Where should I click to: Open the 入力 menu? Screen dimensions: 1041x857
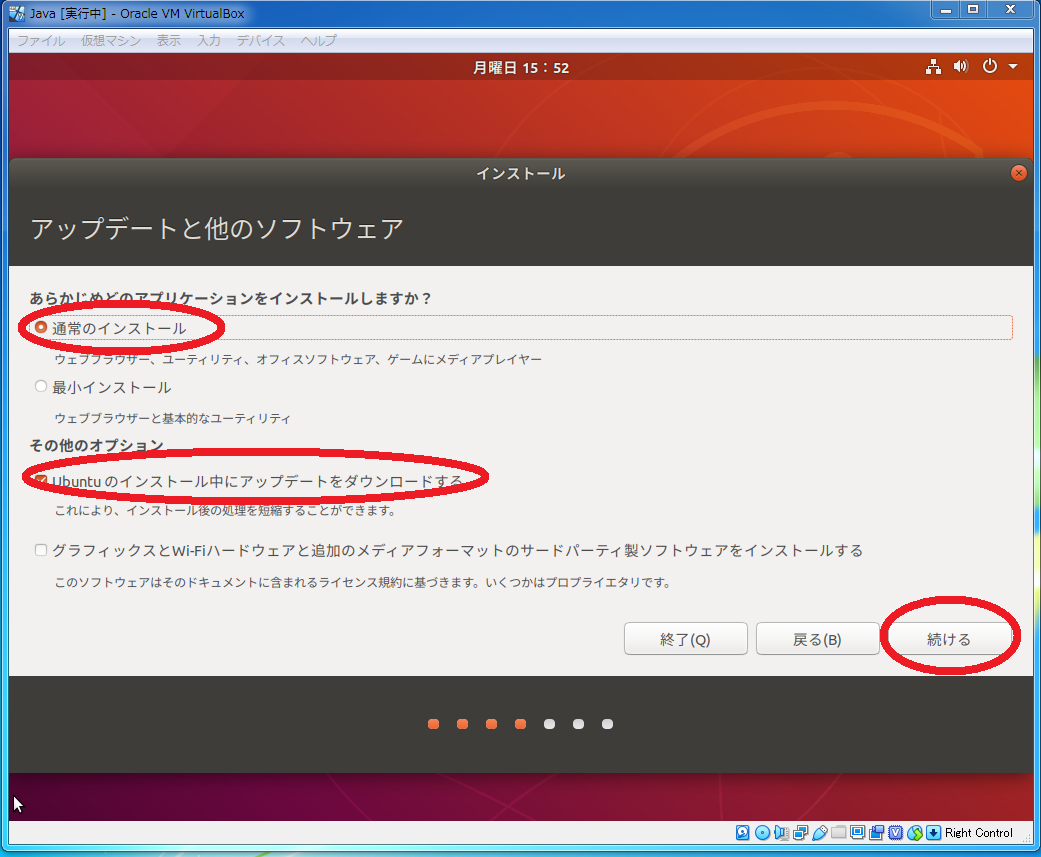coord(208,40)
